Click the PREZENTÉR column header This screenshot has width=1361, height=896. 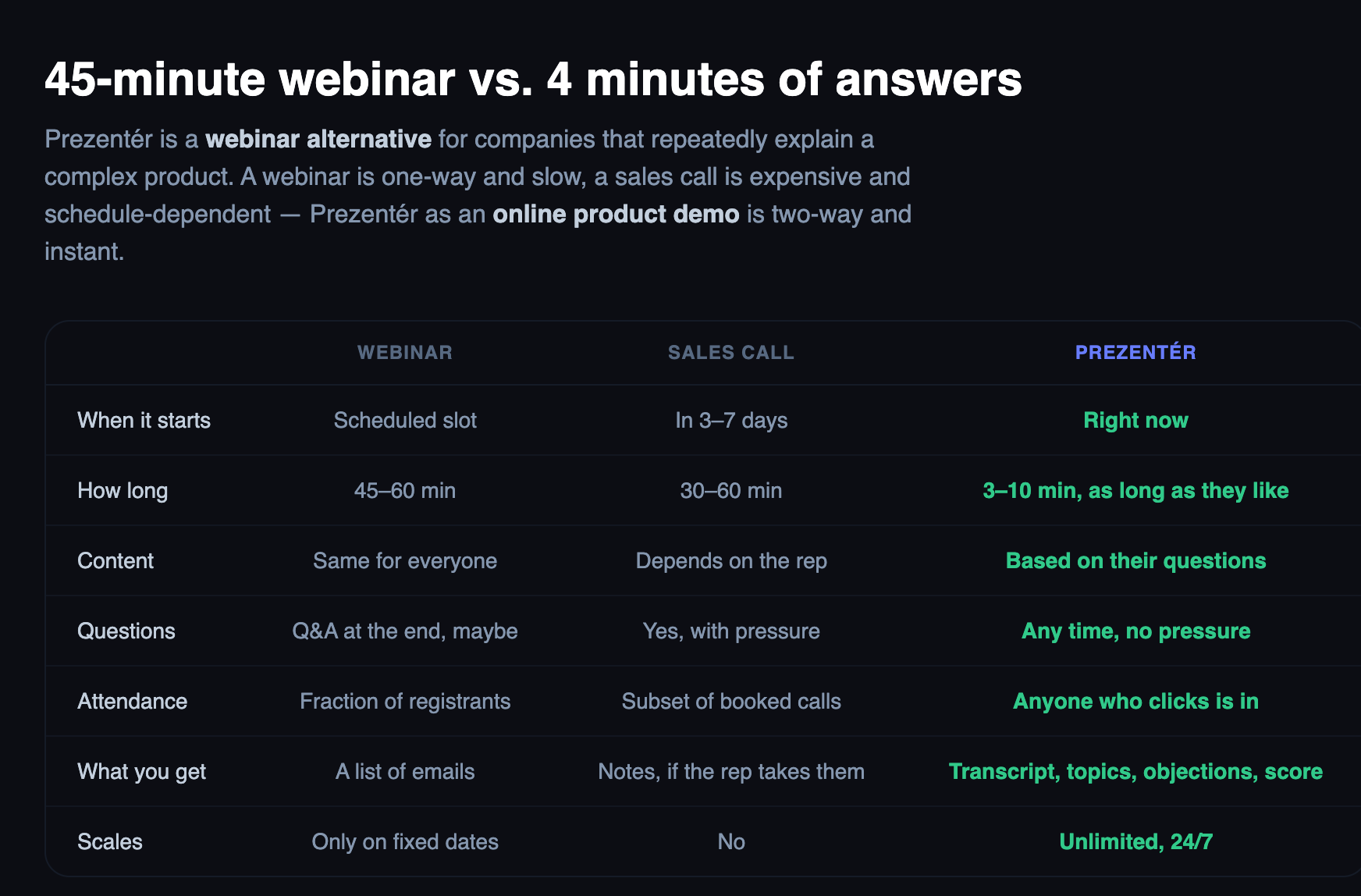tap(1135, 352)
